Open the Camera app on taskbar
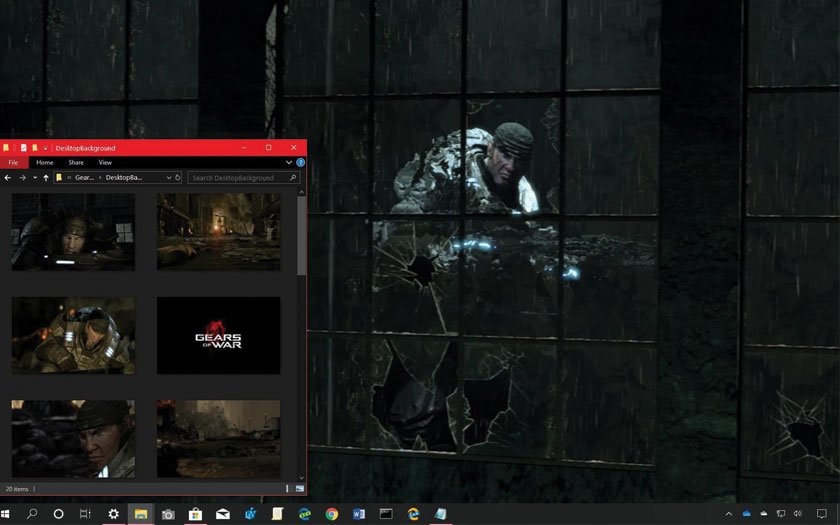Screen dimensions: 840x525 pos(168,514)
